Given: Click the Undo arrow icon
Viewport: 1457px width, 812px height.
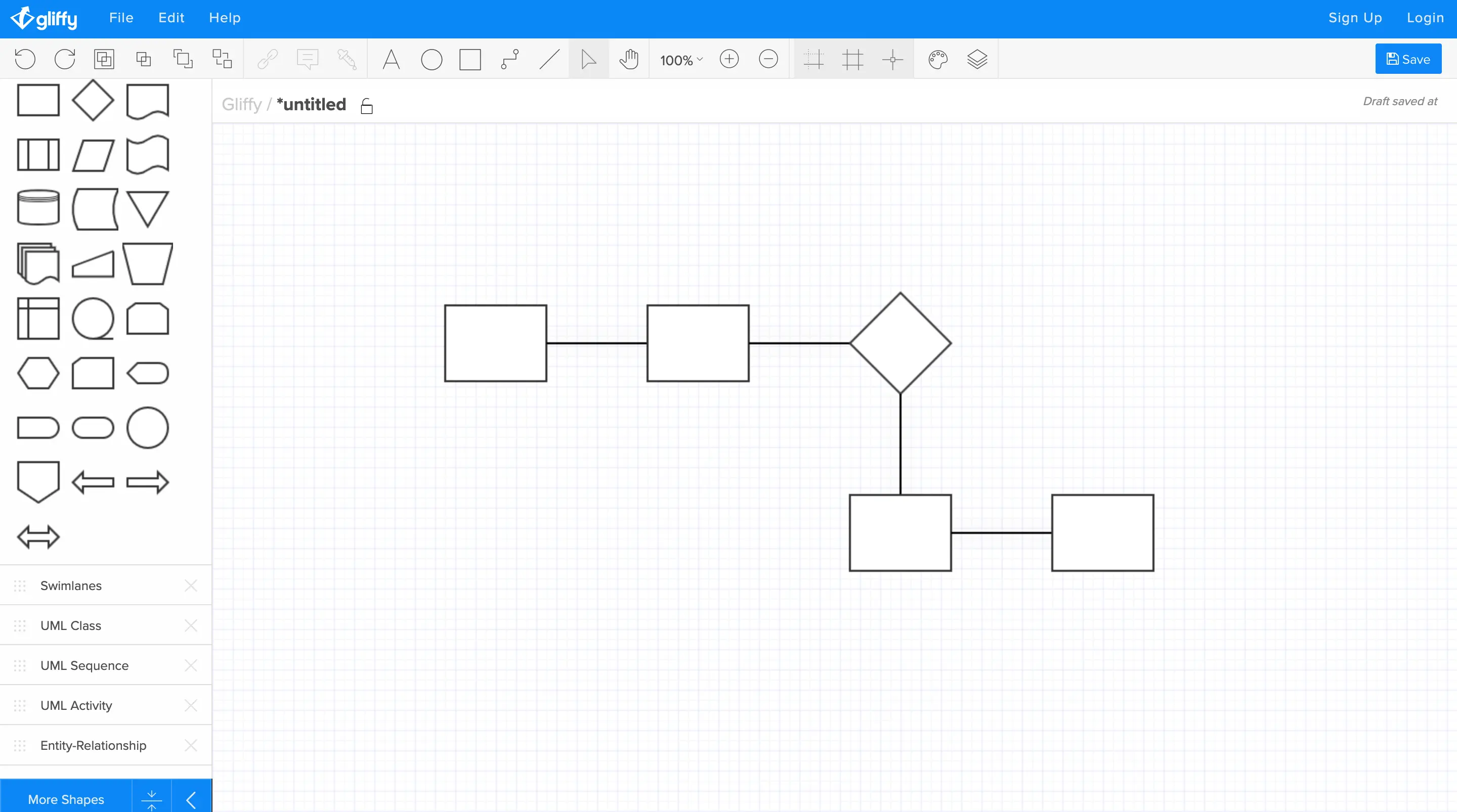Looking at the screenshot, I should 25,59.
